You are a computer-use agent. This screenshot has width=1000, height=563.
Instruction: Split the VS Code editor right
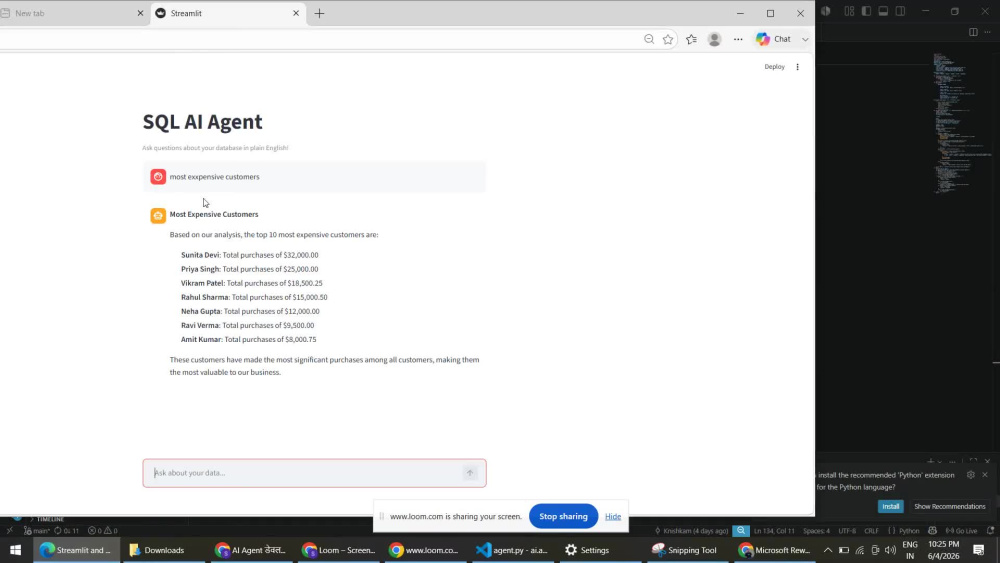[973, 32]
